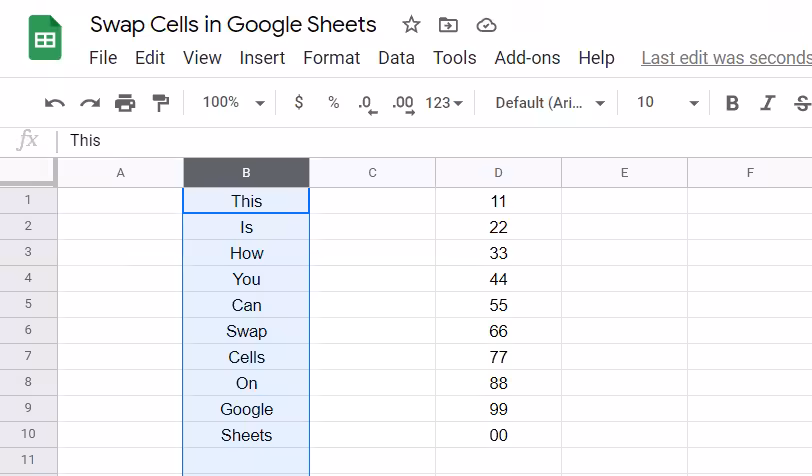Redo the last action
The height and width of the screenshot is (476, 812).
90,103
